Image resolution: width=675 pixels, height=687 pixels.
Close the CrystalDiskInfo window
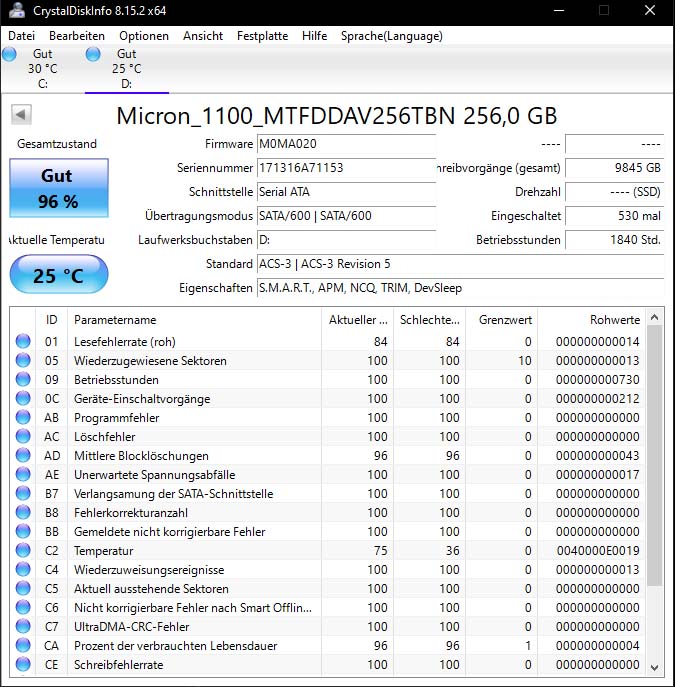(650, 10)
